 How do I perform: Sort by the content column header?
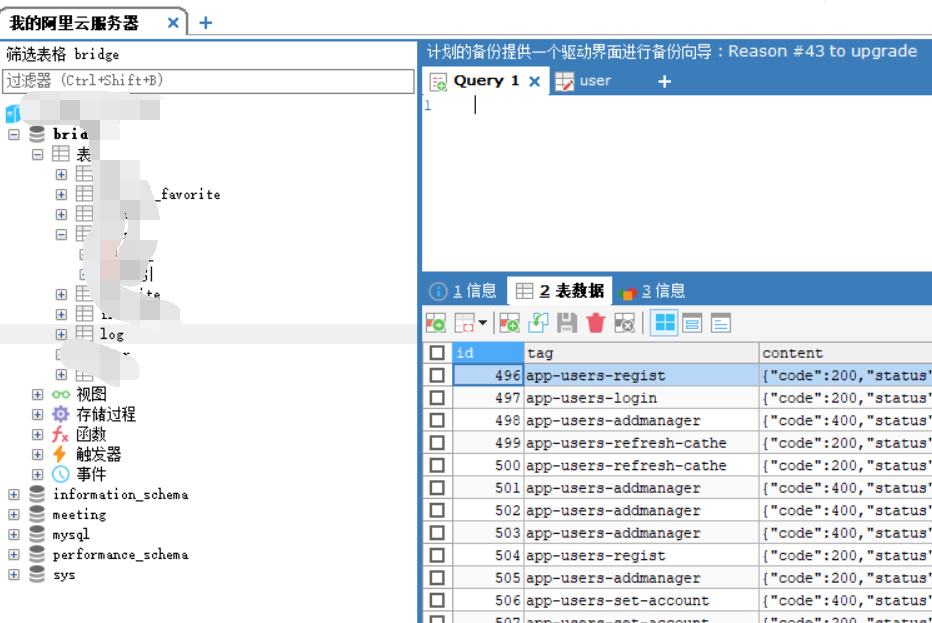pyautogui.click(x=846, y=353)
